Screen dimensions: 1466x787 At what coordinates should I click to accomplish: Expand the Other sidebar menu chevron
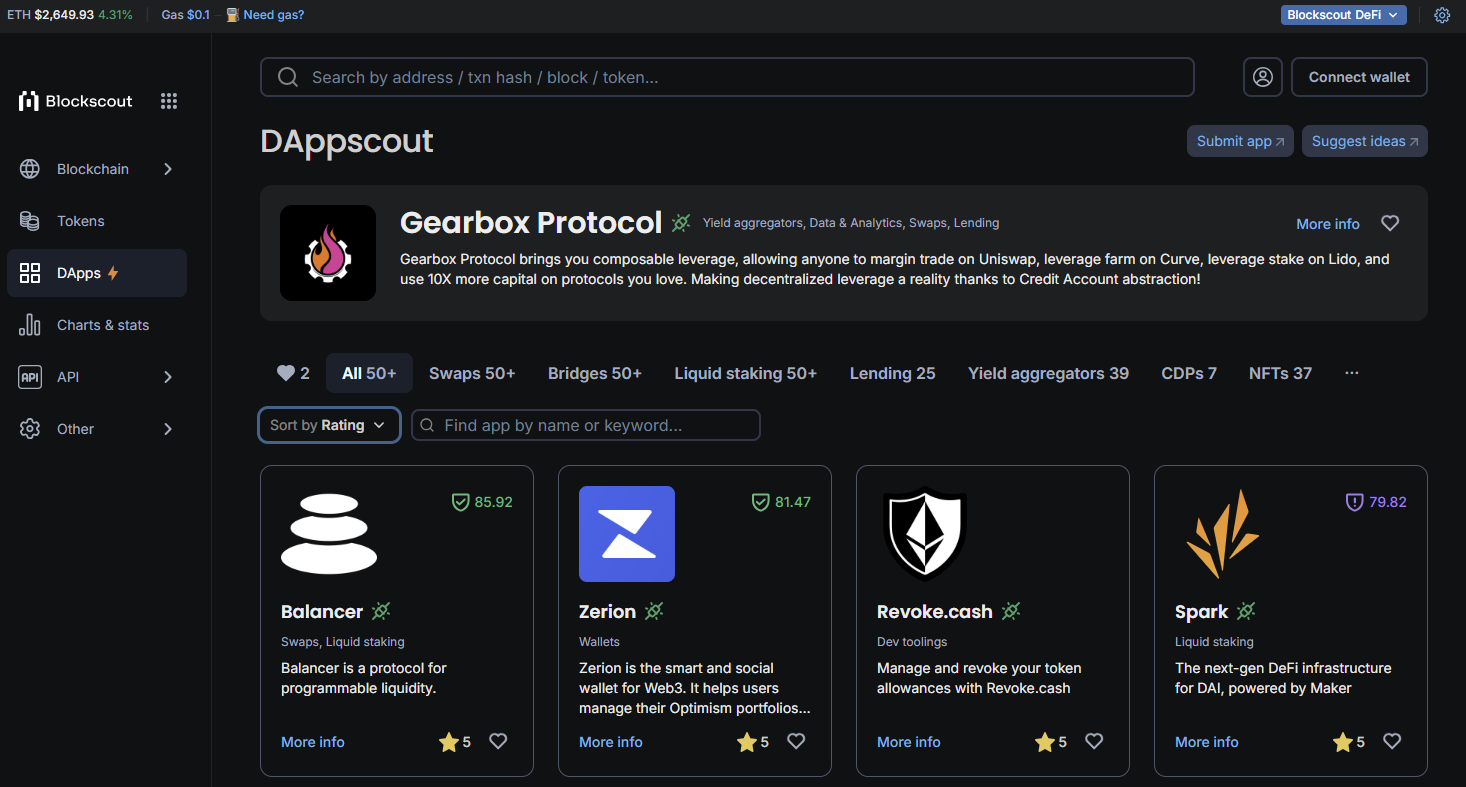tap(168, 429)
